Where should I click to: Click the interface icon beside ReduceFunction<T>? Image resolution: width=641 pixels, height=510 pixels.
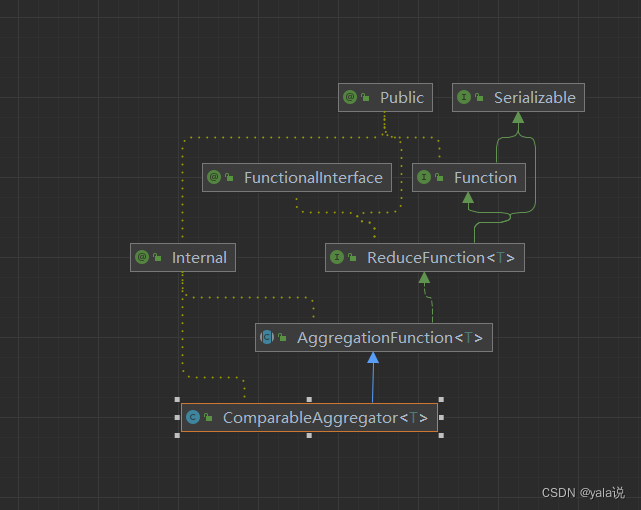click(337, 258)
